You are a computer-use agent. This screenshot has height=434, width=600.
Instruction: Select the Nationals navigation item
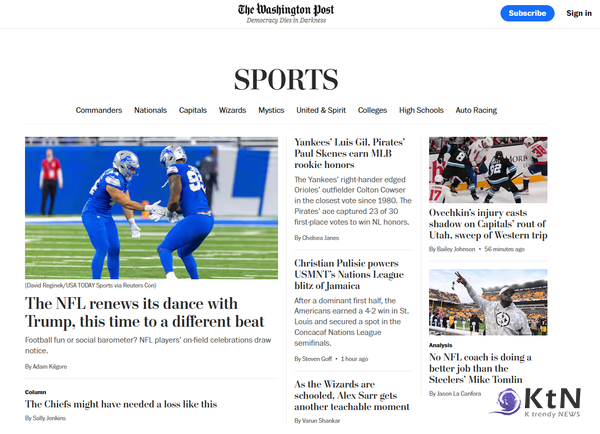[150, 110]
